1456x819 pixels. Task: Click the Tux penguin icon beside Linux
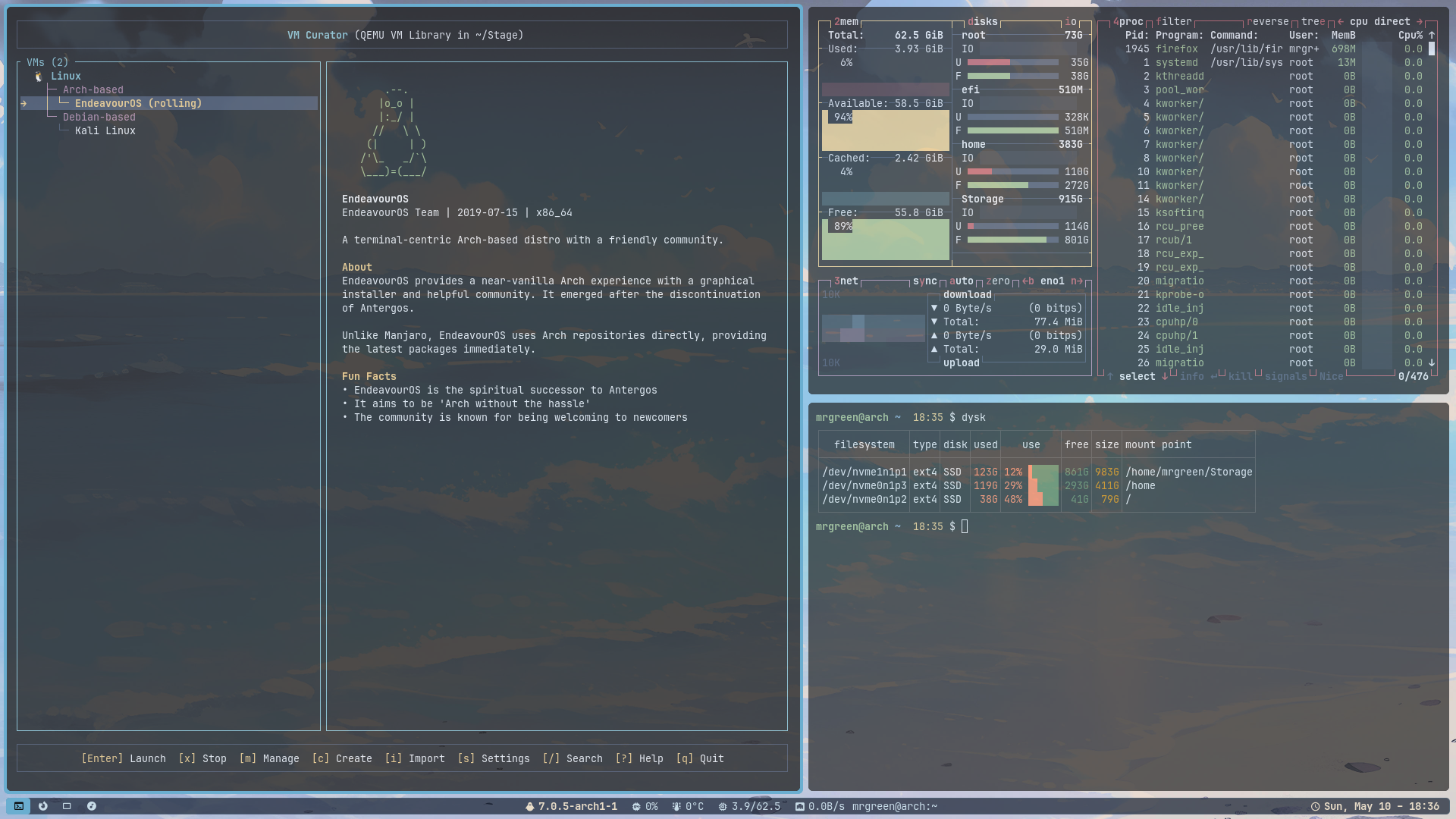(x=39, y=76)
